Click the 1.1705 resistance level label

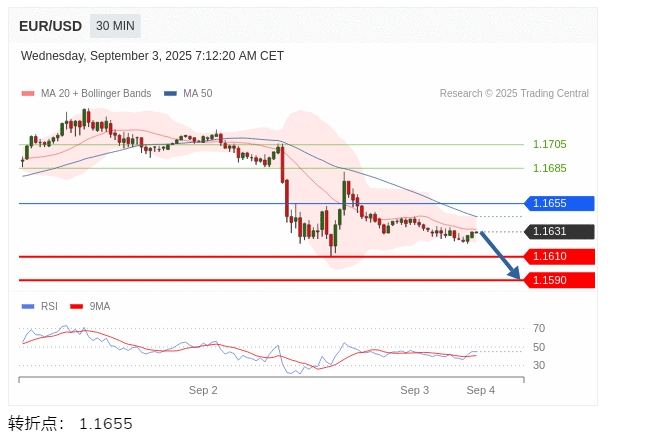coord(549,144)
